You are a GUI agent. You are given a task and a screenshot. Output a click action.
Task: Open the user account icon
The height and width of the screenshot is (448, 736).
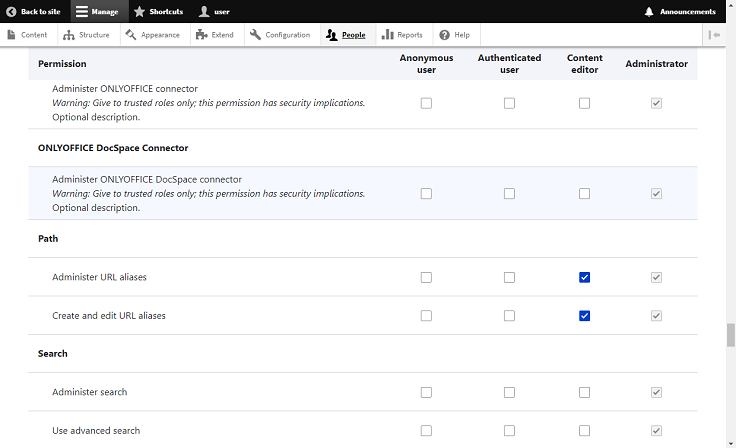pyautogui.click(x=204, y=12)
